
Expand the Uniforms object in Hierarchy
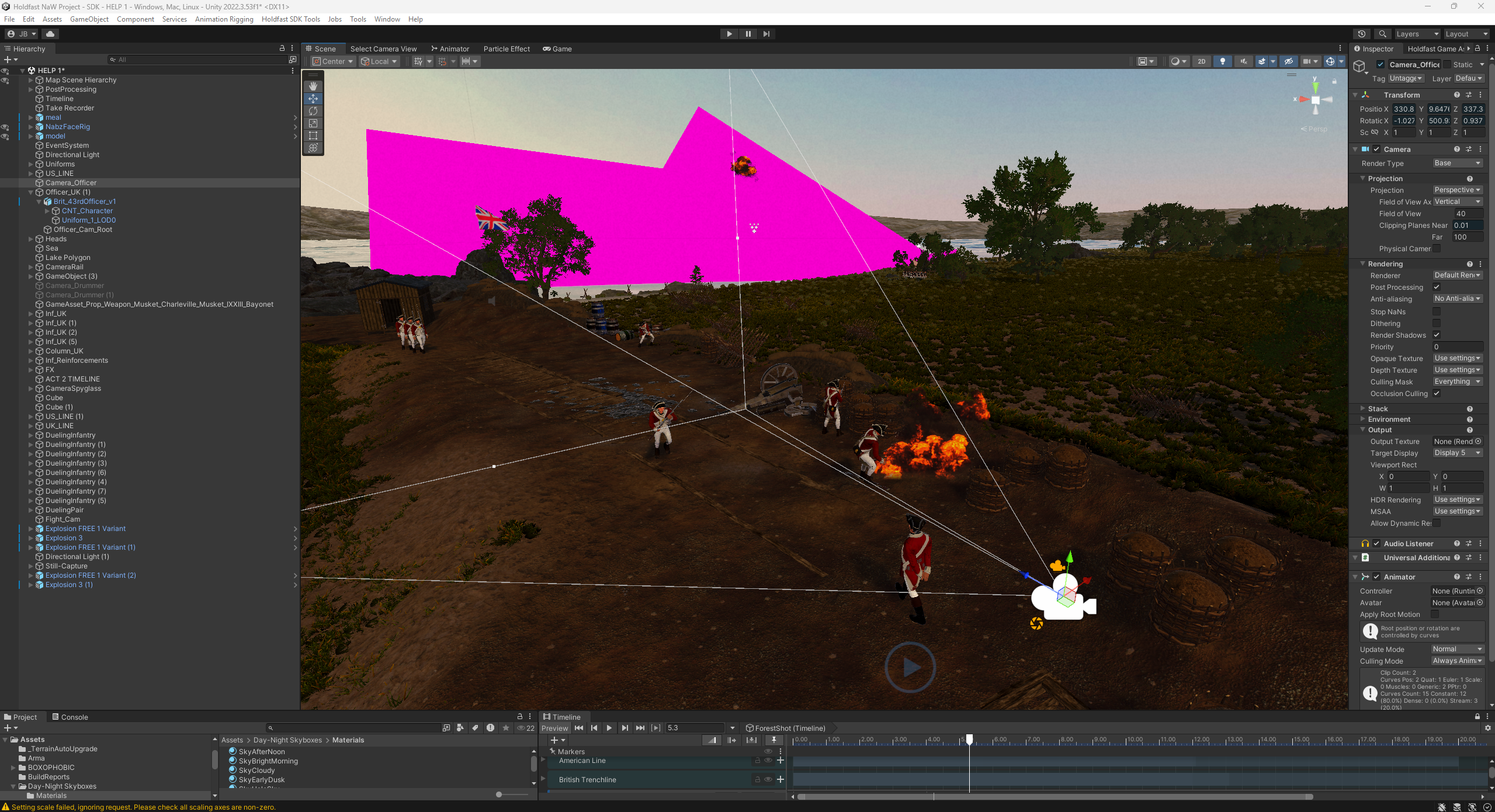click(31, 164)
